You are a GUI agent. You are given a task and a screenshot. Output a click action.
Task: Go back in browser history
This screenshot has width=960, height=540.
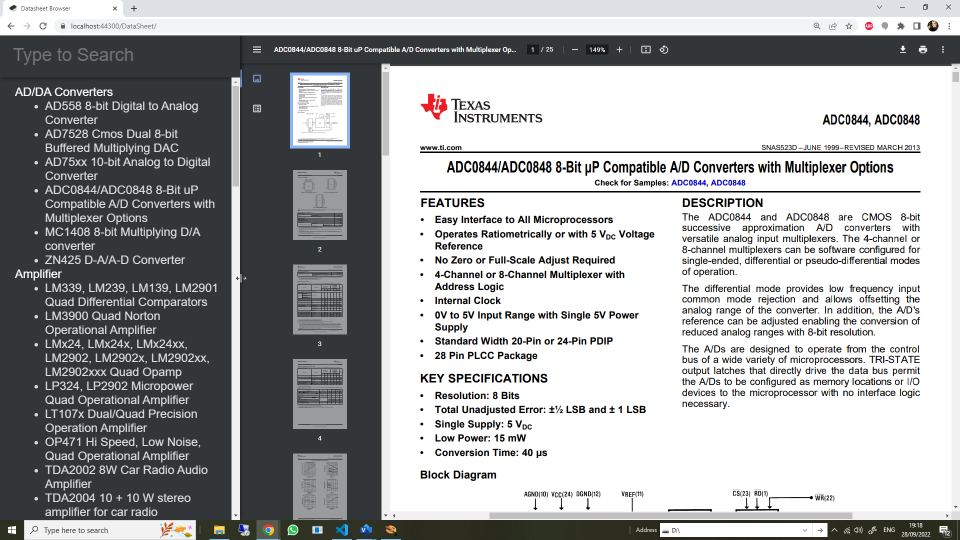point(11,26)
